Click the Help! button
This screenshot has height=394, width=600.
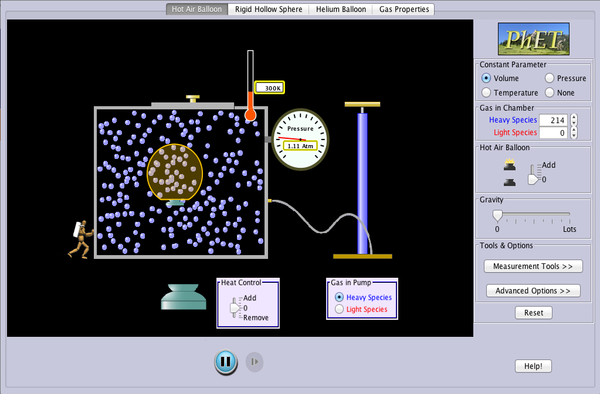[533, 366]
